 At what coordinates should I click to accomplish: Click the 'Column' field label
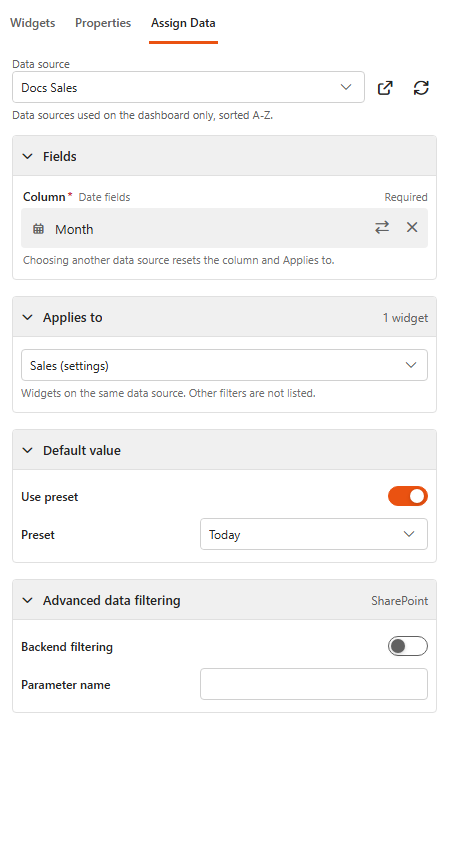click(x=44, y=197)
